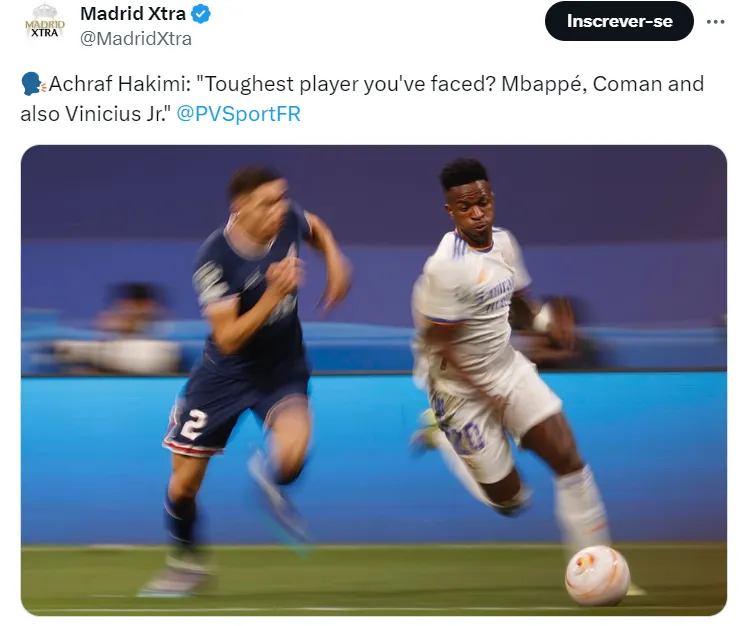Click the soccer ball in the photo

click(597, 575)
